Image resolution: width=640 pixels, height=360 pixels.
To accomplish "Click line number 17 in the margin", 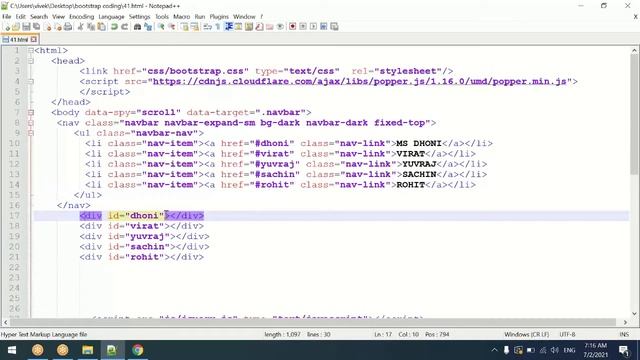I will point(14,216).
